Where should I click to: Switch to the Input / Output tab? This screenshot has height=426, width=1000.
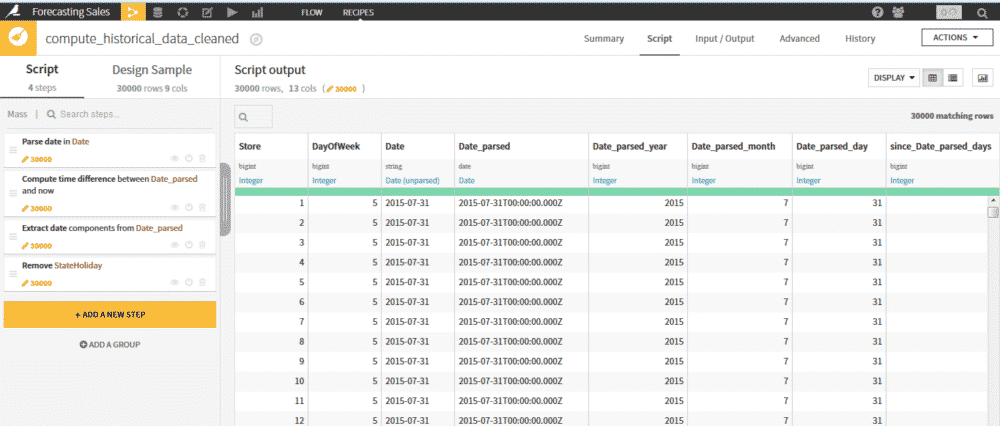724,39
